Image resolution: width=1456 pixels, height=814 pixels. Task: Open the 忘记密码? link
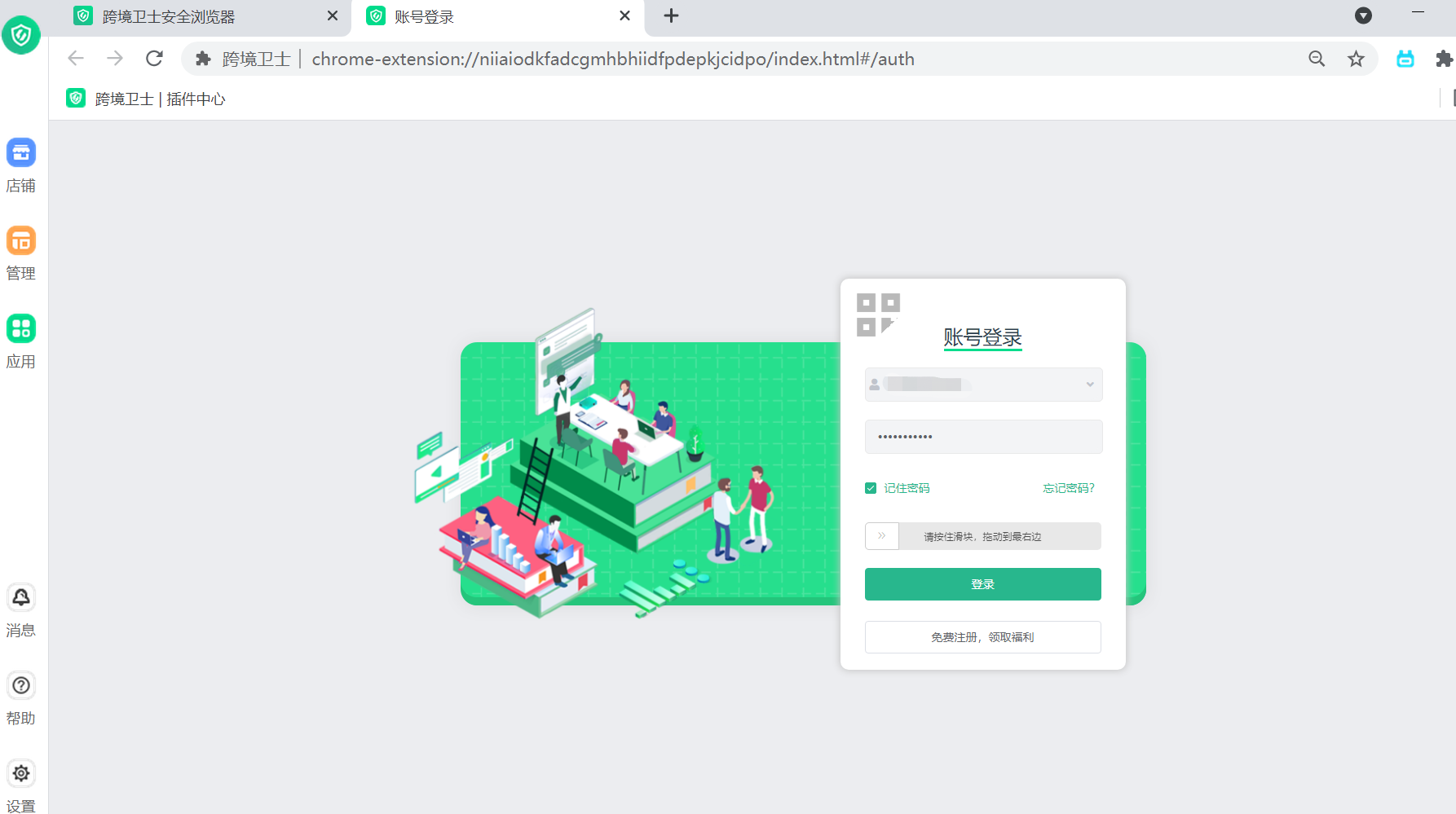click(x=1069, y=488)
